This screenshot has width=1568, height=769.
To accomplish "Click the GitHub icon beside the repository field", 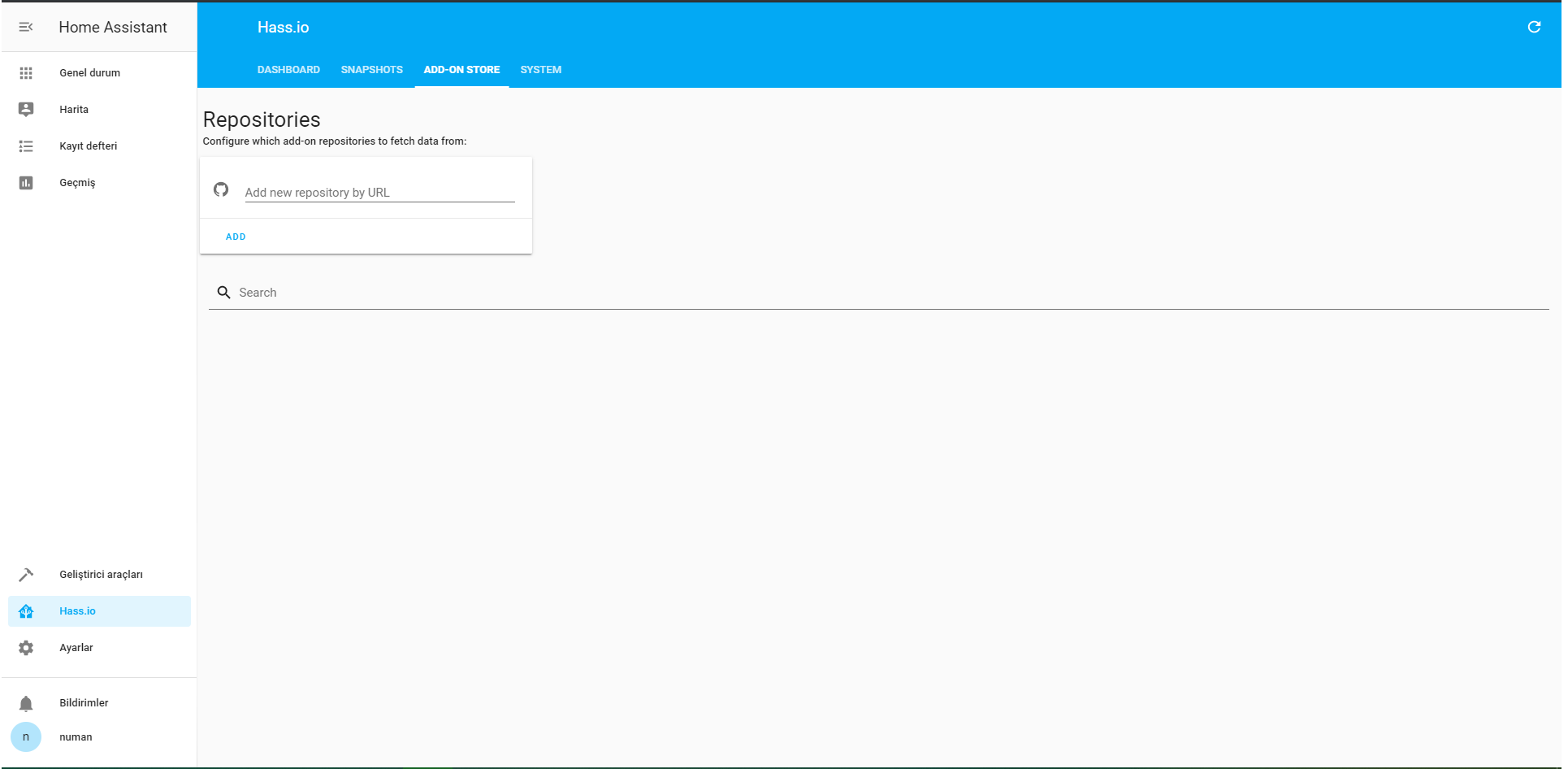I will point(221,189).
